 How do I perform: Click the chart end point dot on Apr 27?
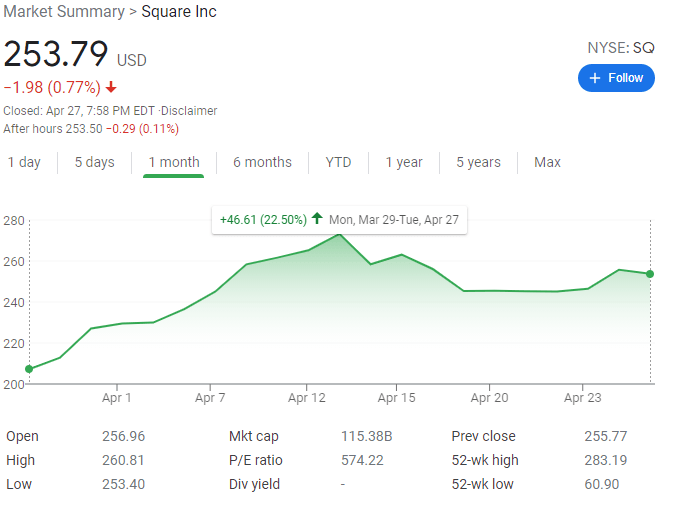click(650, 274)
